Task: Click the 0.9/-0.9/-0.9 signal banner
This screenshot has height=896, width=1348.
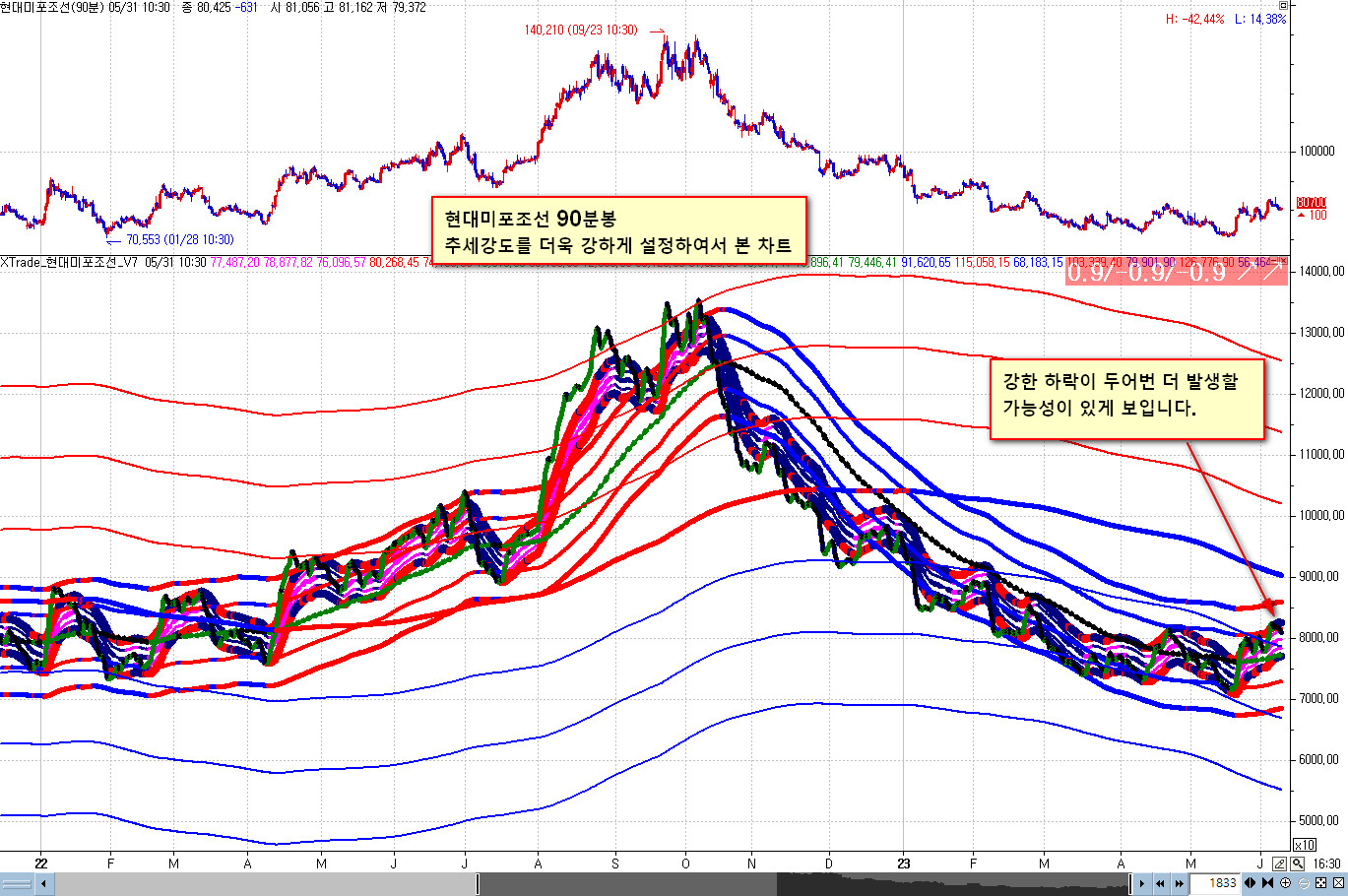Action: (1176, 272)
